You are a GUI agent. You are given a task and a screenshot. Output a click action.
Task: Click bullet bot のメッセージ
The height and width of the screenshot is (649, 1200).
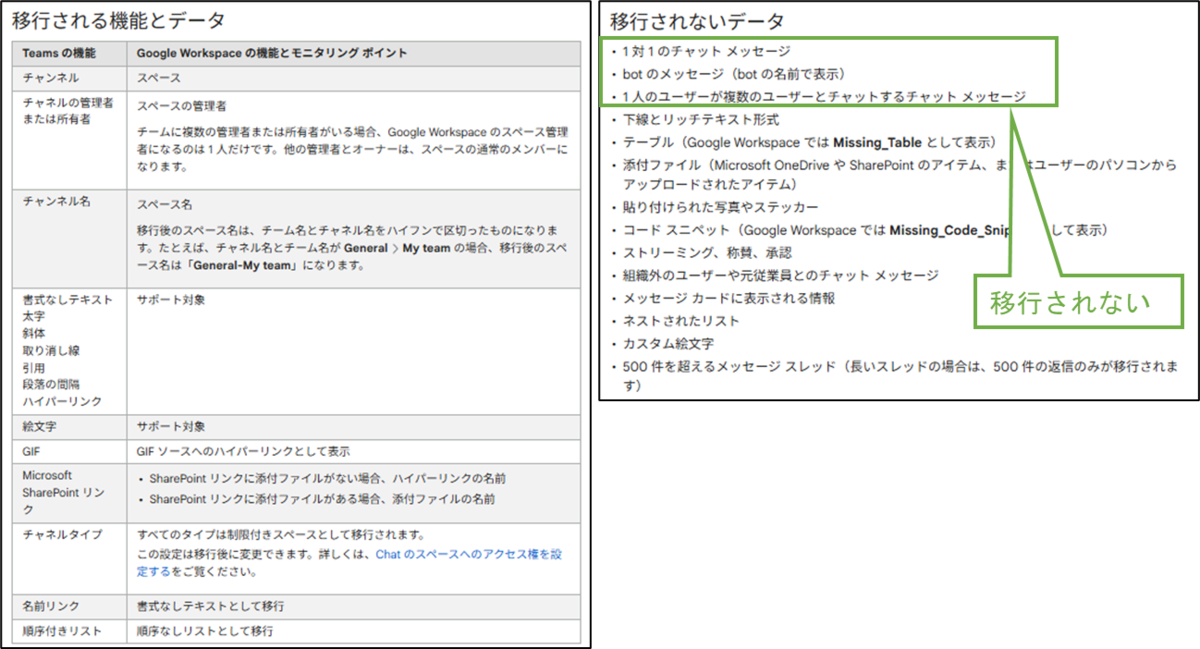734,73
